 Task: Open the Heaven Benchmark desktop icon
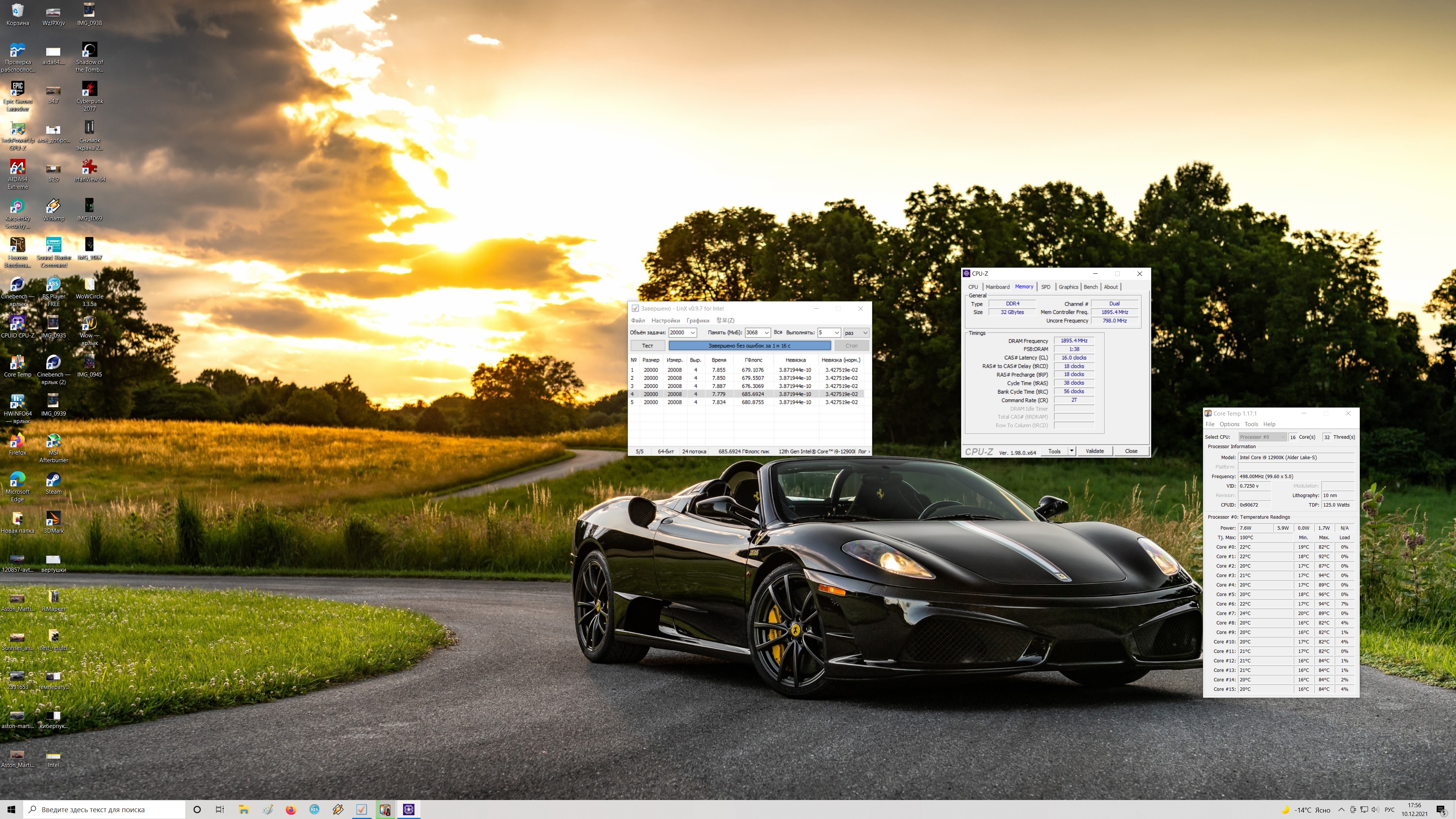pos(17,245)
